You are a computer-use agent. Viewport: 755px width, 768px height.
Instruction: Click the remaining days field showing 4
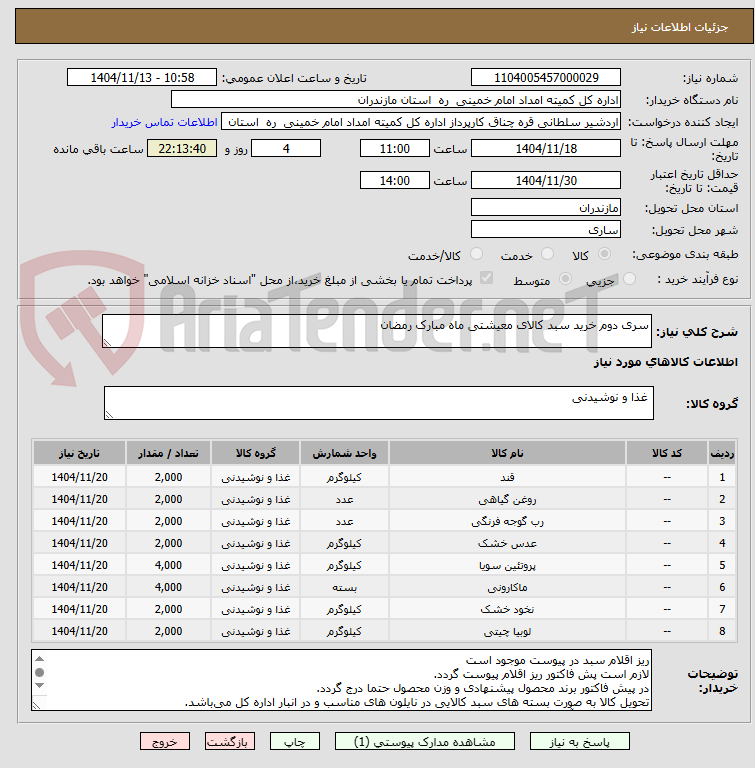286,148
